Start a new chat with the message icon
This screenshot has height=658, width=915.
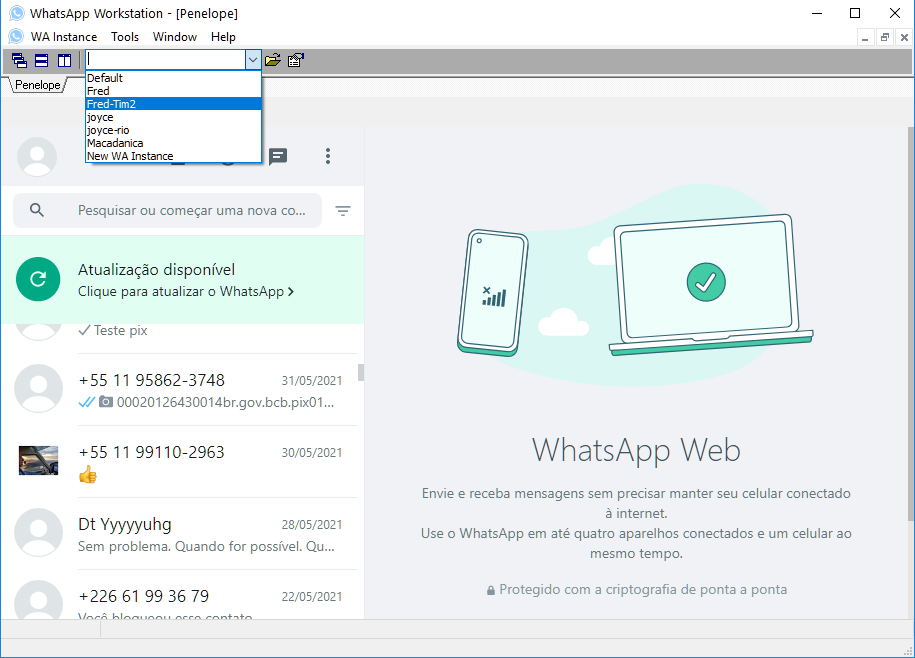278,156
